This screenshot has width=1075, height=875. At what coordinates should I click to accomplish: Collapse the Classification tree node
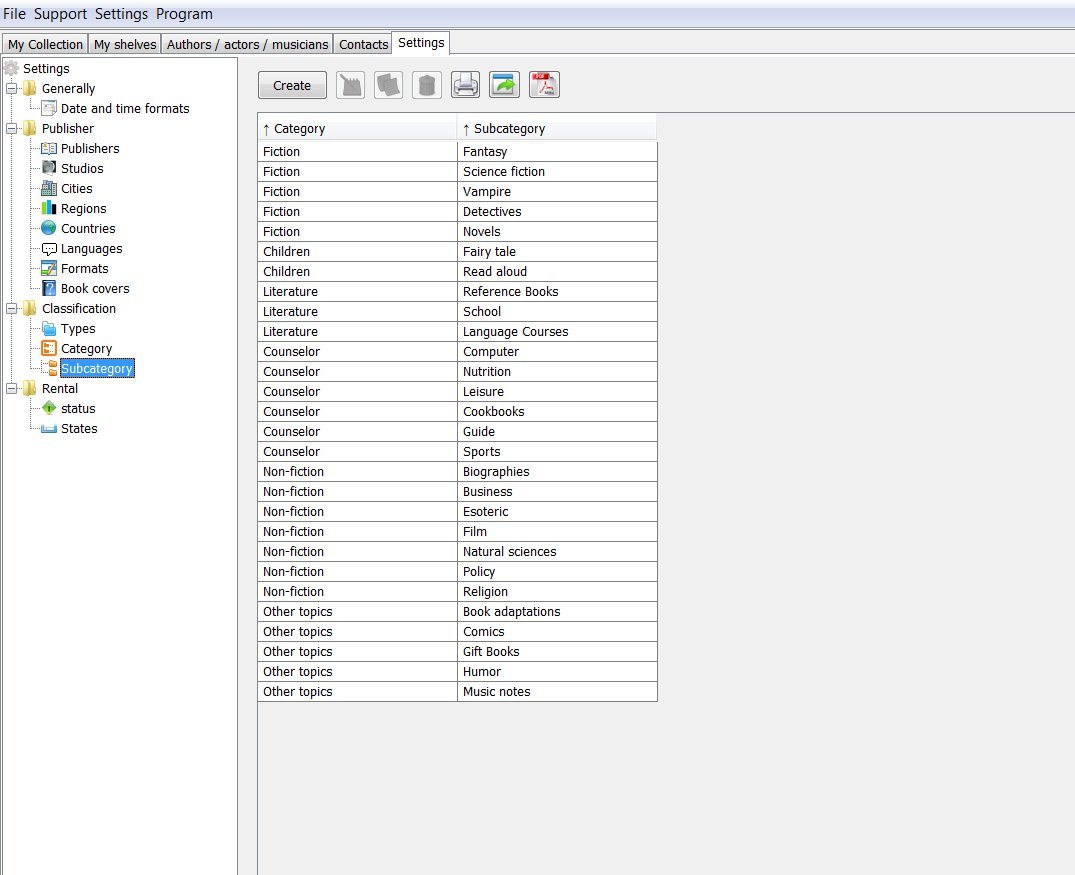coord(12,308)
